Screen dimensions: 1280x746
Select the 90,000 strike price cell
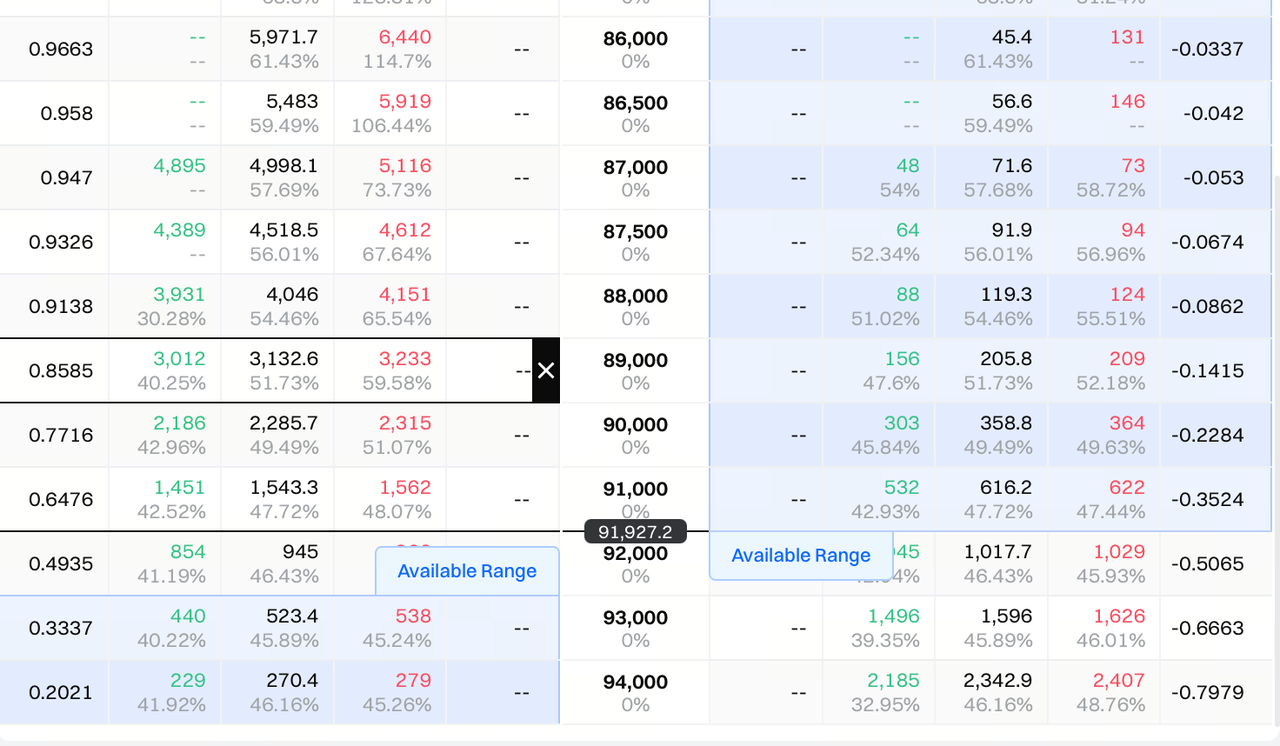pyautogui.click(x=635, y=425)
